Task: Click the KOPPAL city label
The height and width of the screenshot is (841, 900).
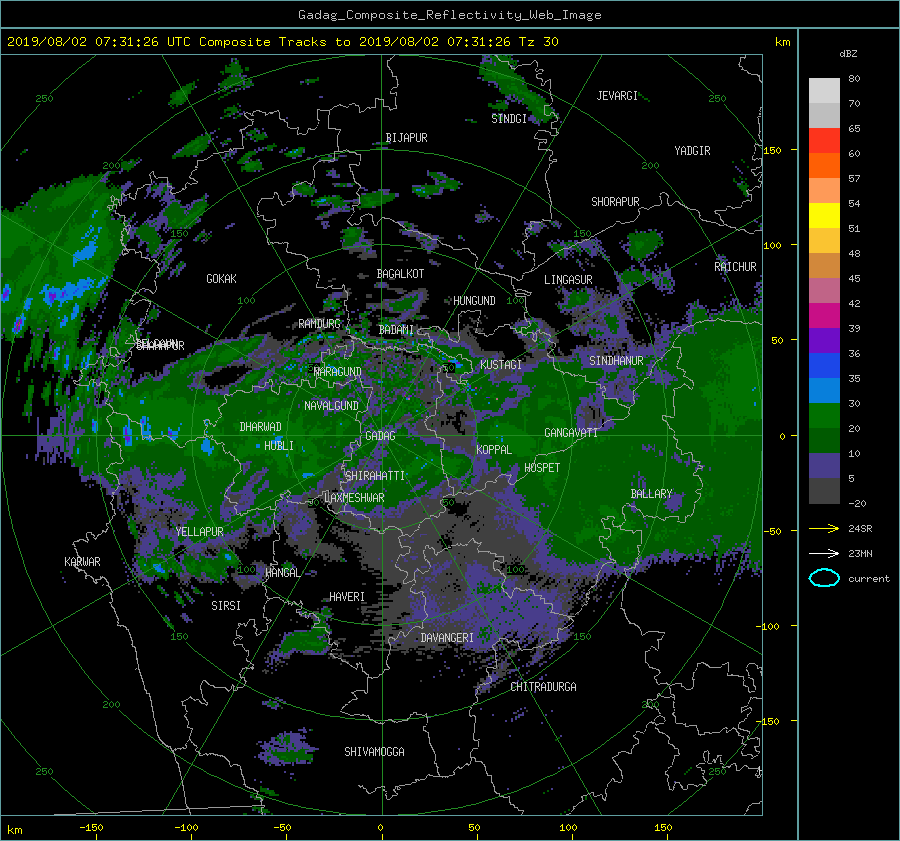Action: tap(494, 450)
